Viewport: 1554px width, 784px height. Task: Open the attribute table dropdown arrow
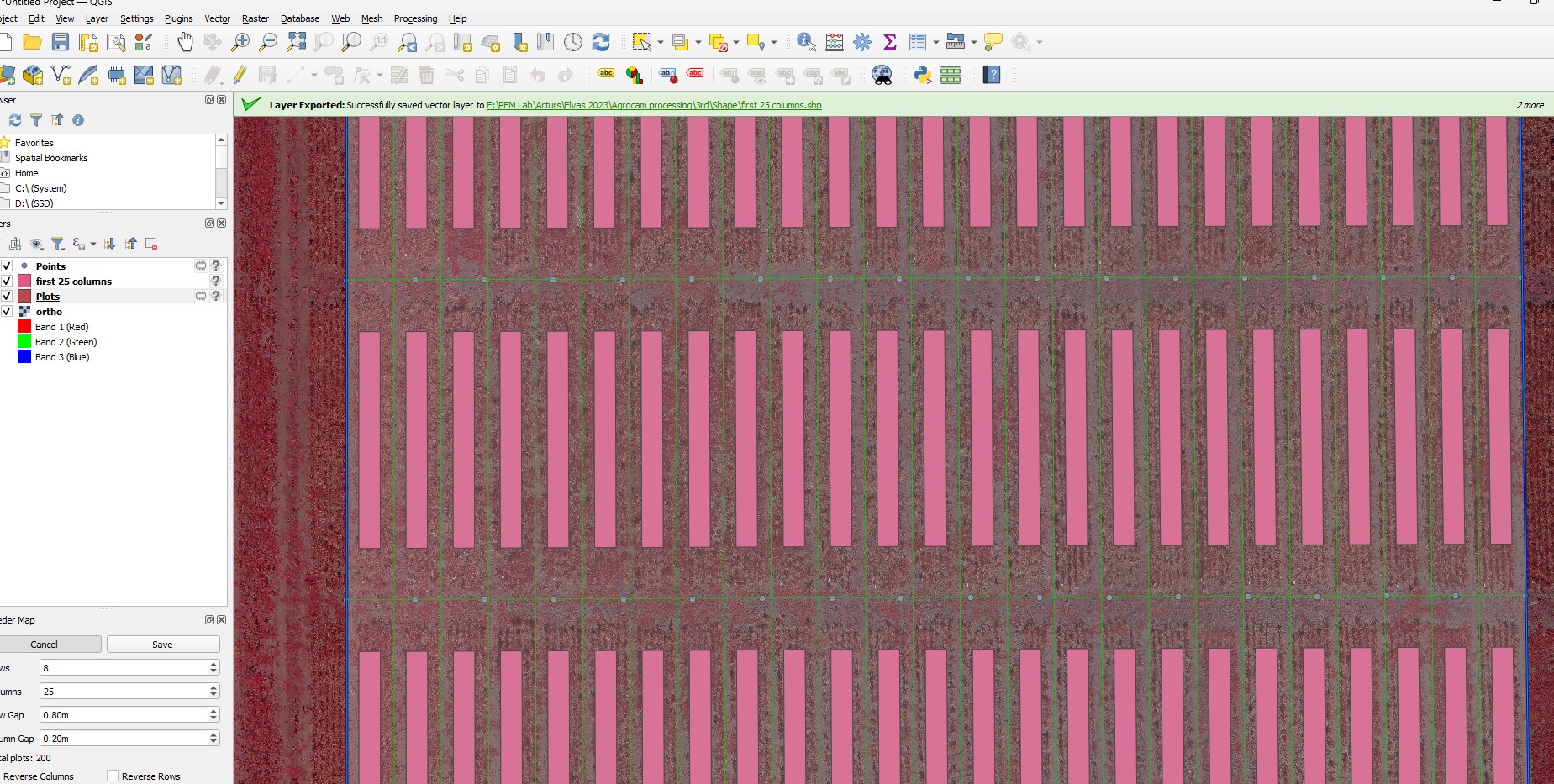click(x=935, y=42)
